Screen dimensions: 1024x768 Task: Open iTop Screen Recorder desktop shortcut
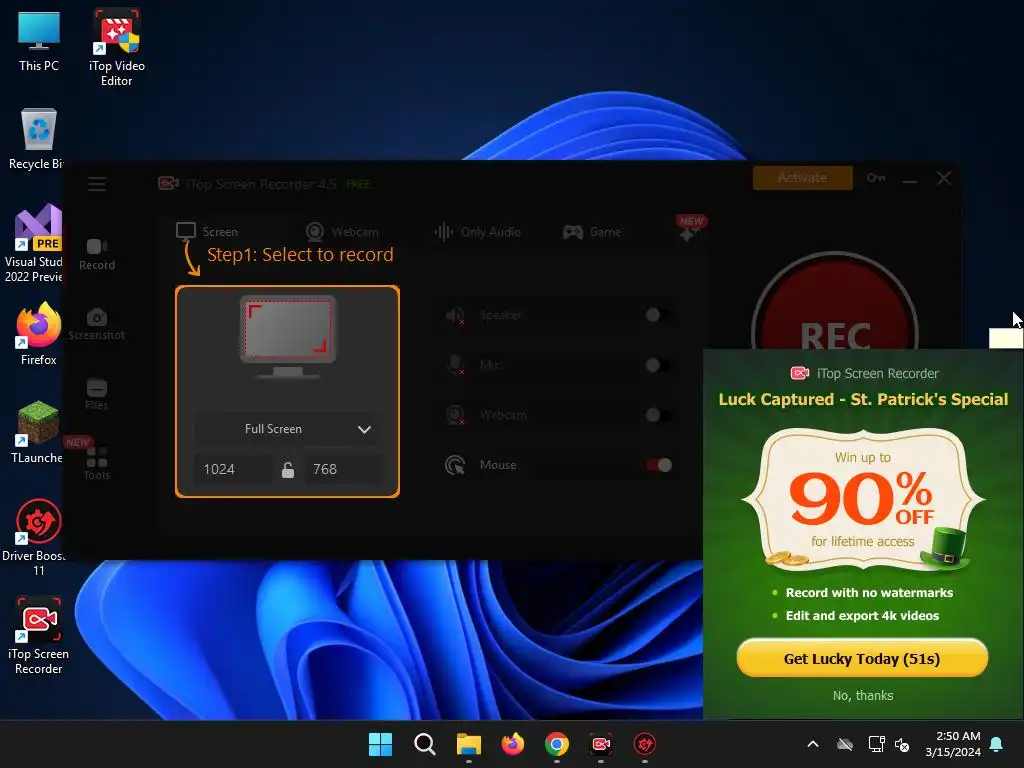coord(39,635)
